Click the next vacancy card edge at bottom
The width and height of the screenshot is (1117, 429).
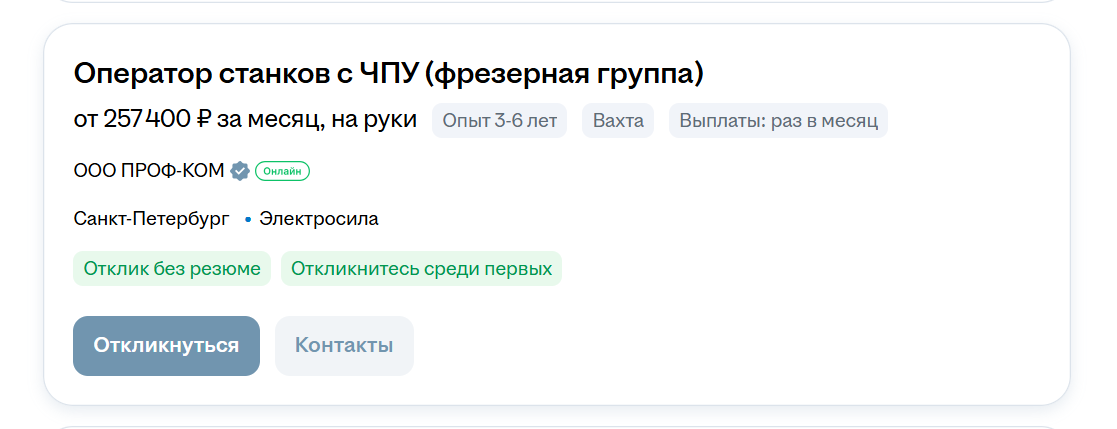point(558,427)
